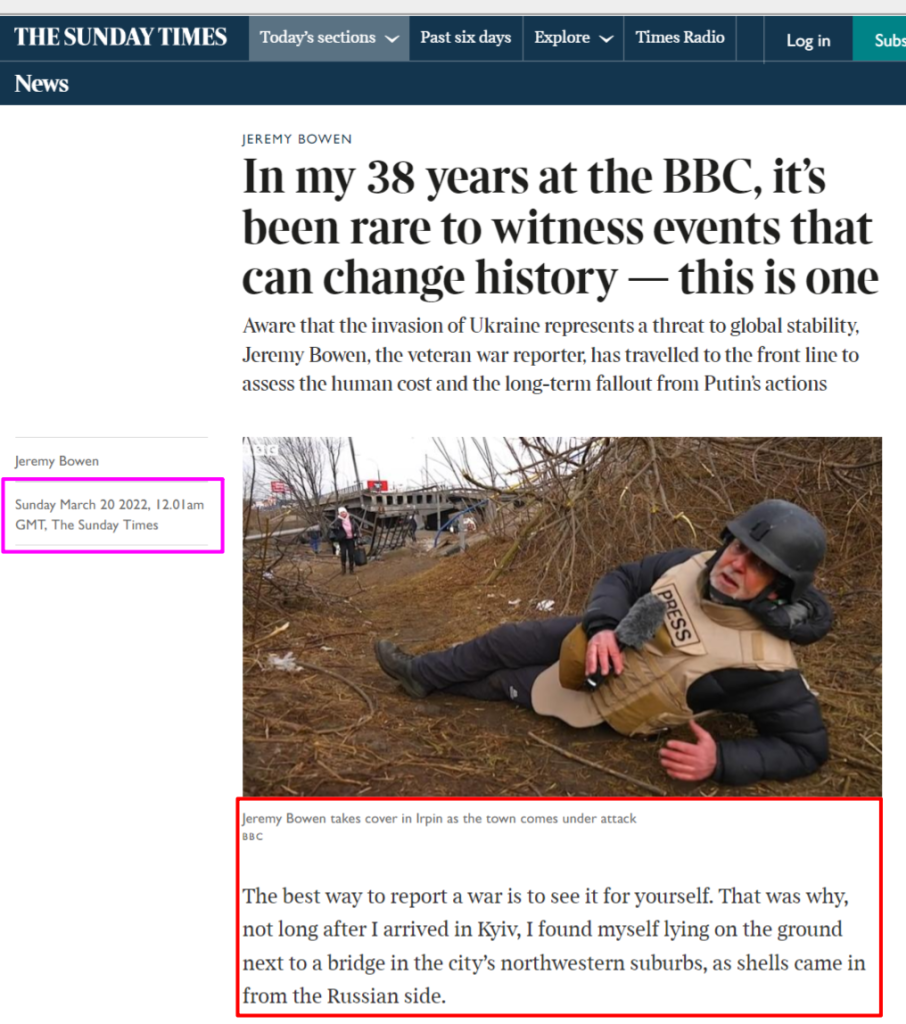The width and height of the screenshot is (906, 1024).
Task: Expand the Today's sections dropdown chevron
Action: tap(392, 39)
